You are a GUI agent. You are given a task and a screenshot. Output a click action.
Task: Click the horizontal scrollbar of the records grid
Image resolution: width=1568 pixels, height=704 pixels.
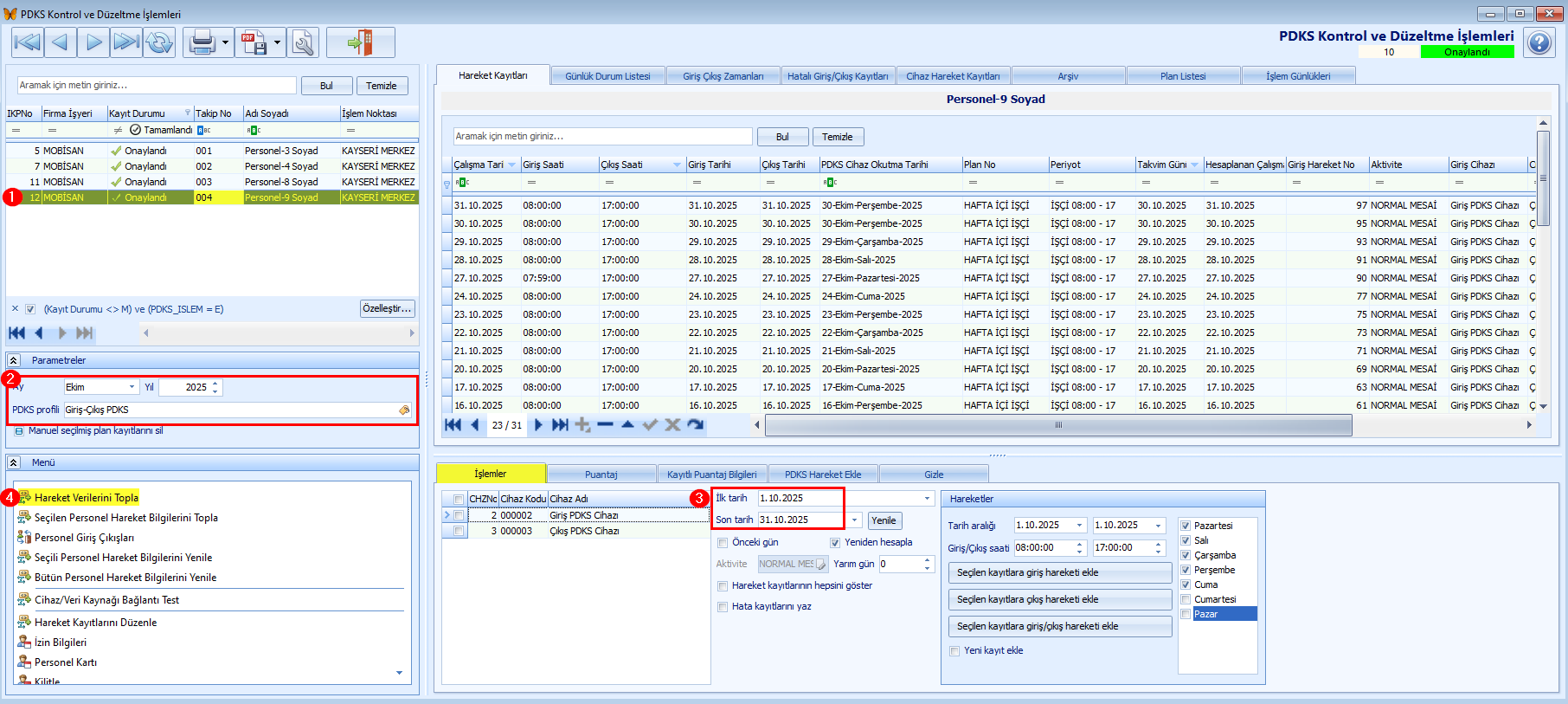[1057, 425]
